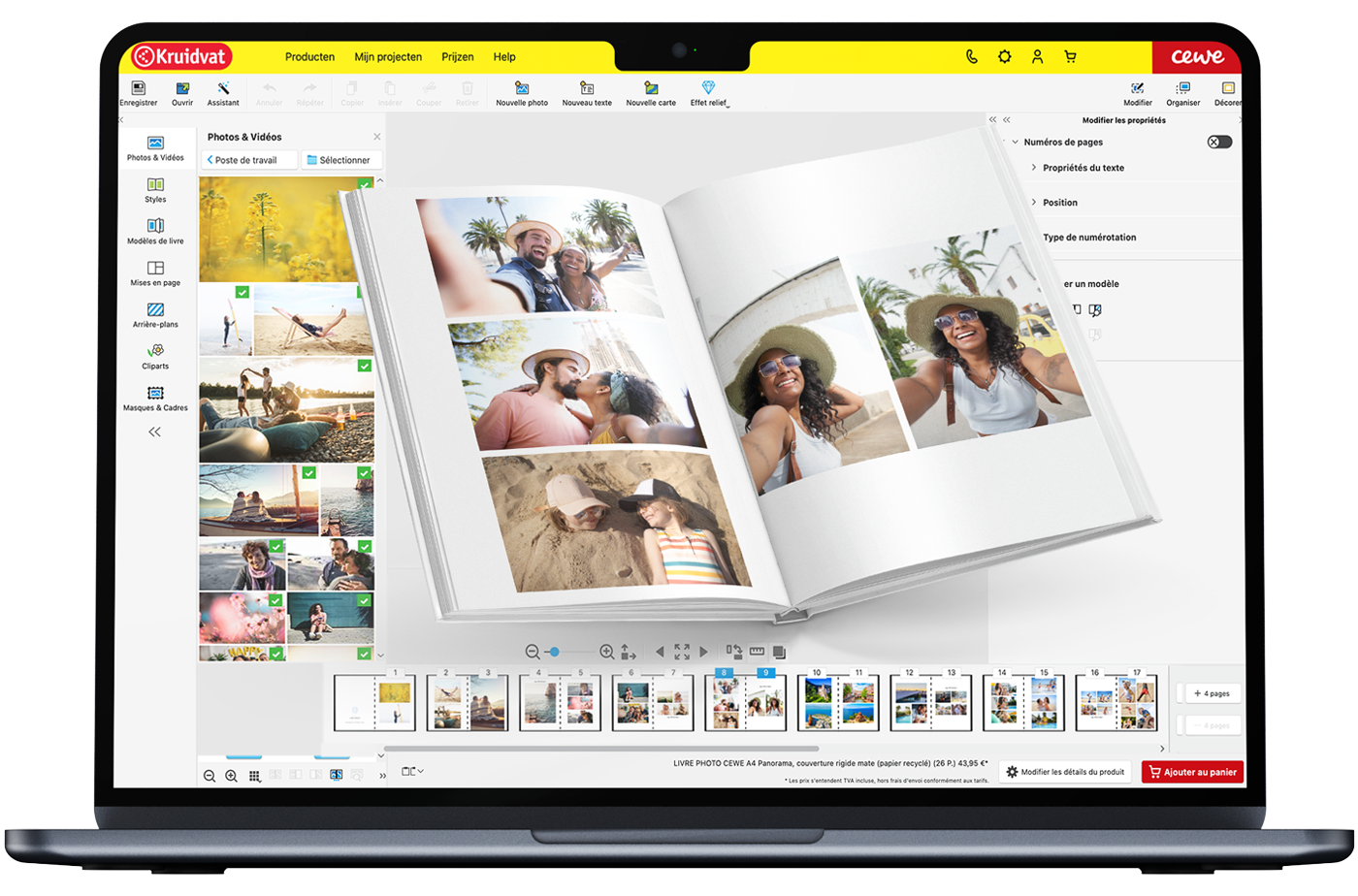1358x896 pixels.
Task: Go to the next spread with right arrow
Action: point(704,653)
